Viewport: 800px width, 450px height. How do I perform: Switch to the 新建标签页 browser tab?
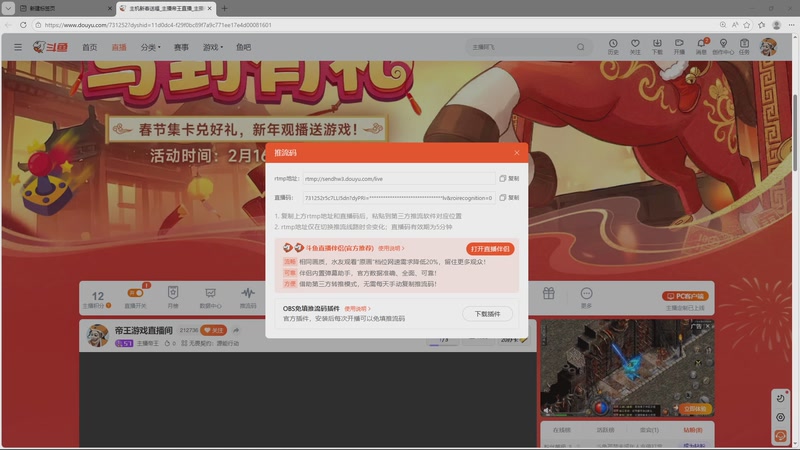tap(65, 8)
